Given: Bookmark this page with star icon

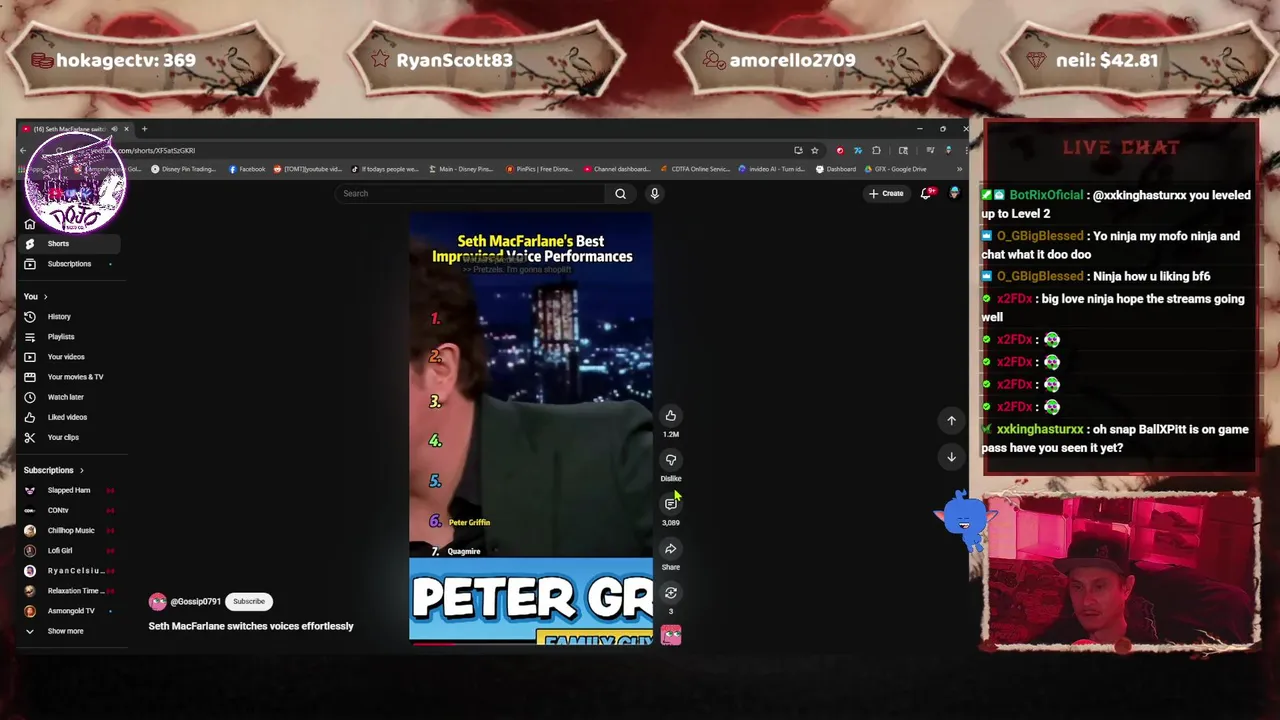Looking at the screenshot, I should [815, 150].
